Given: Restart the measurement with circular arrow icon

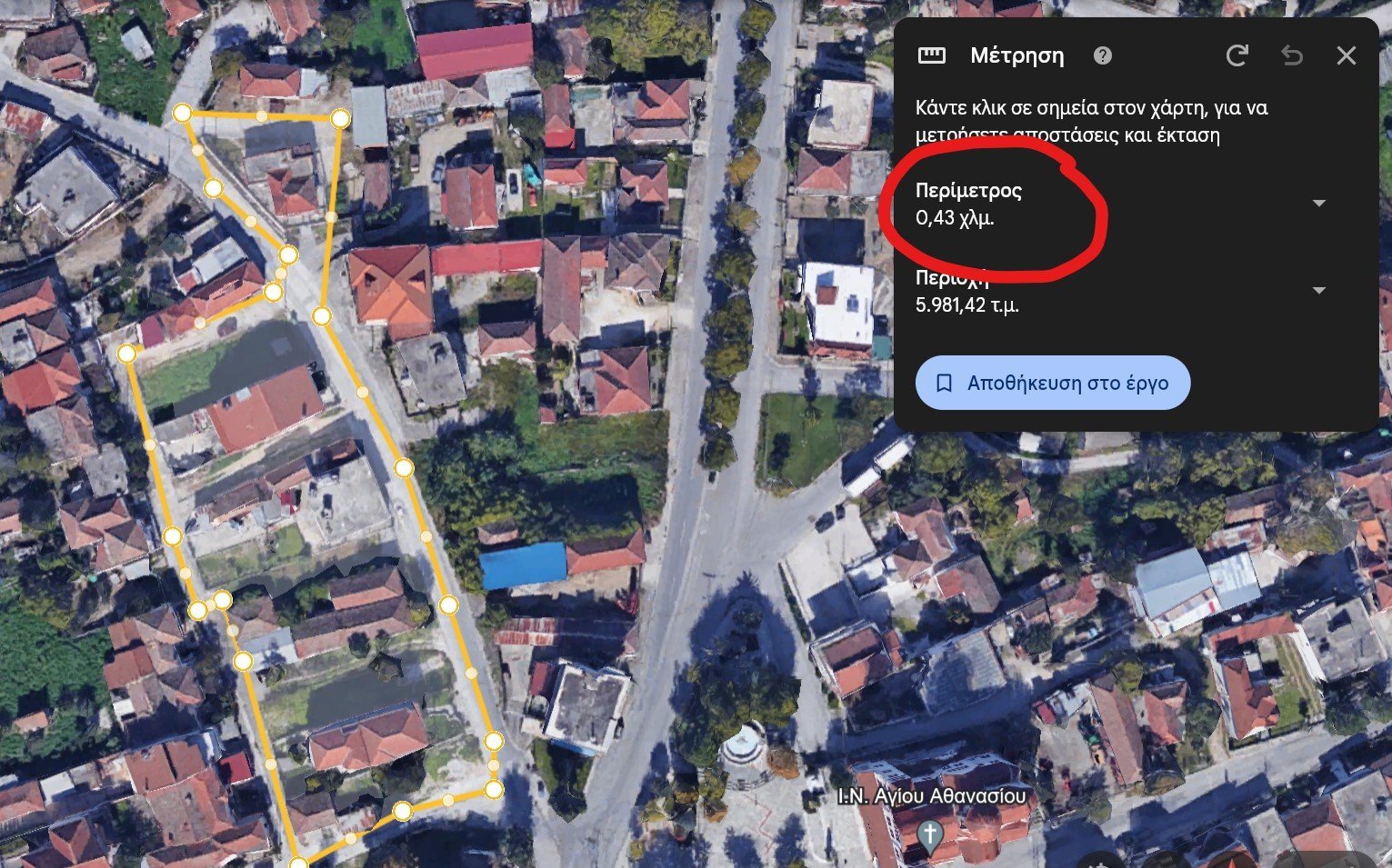Looking at the screenshot, I should click(1237, 55).
